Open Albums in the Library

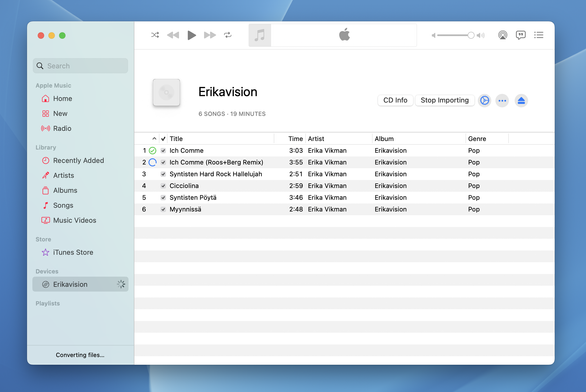click(x=80, y=191)
